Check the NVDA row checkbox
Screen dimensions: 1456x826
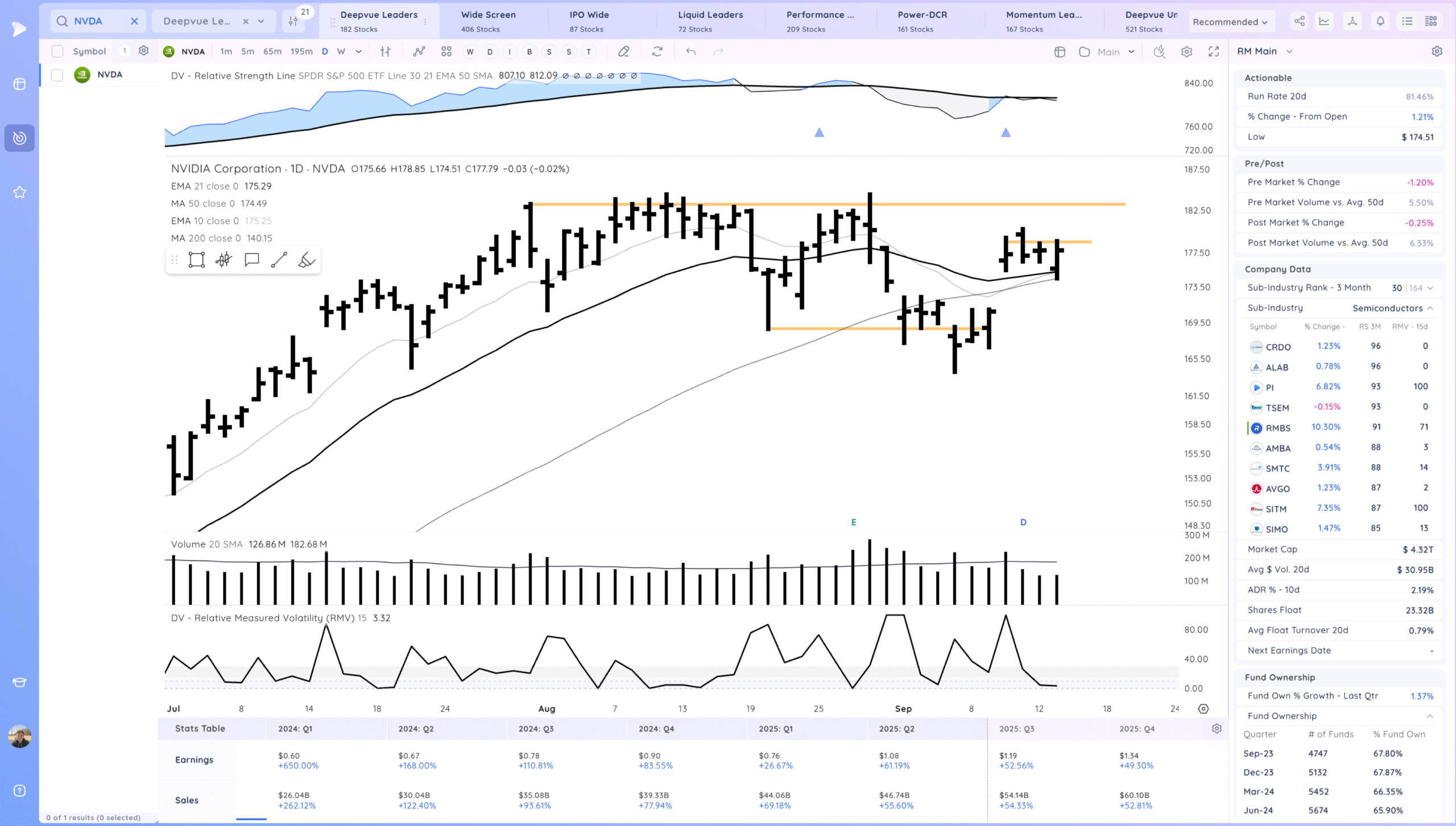tap(57, 75)
